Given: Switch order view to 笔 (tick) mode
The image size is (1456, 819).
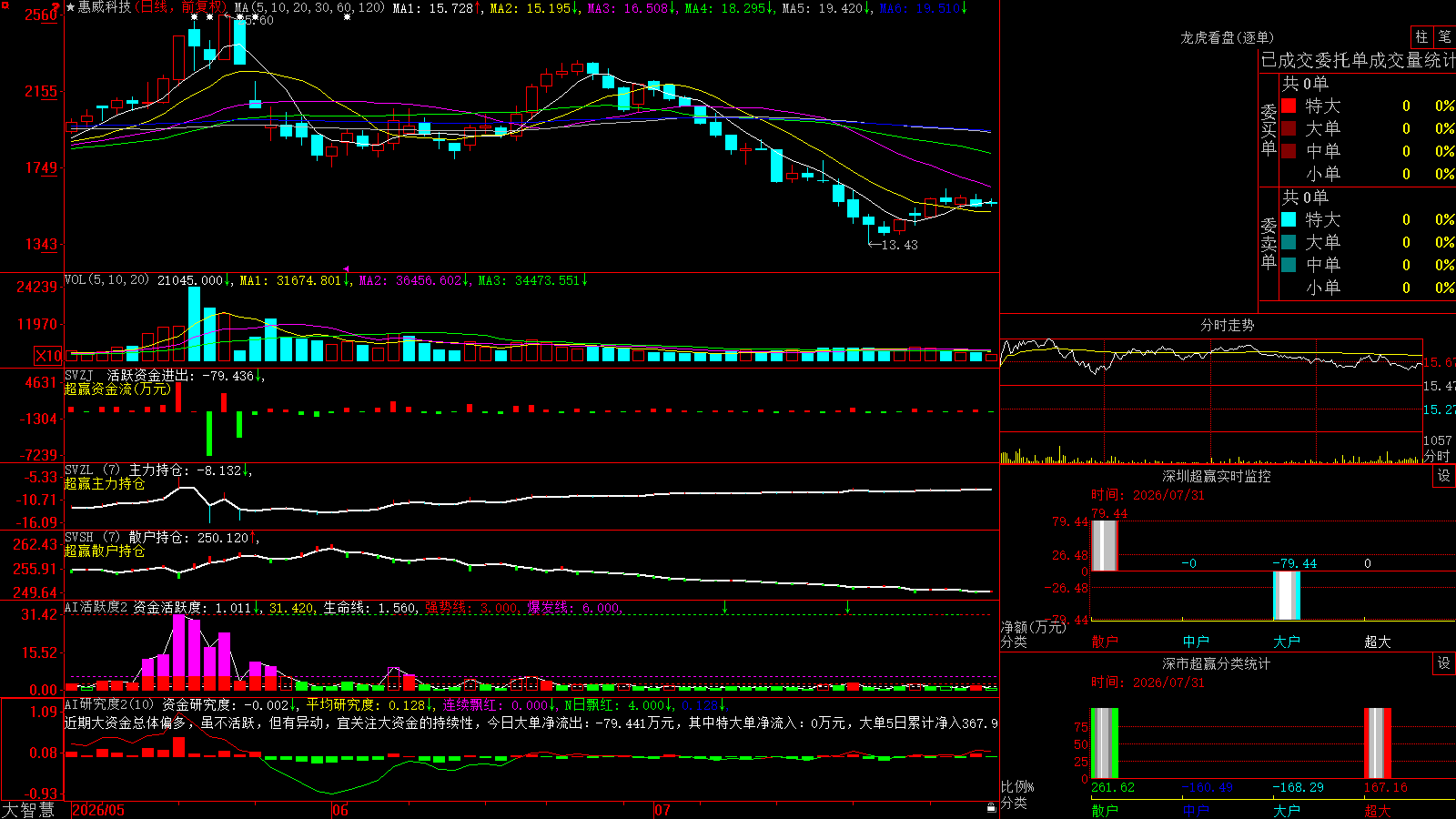Looking at the screenshot, I should click(1444, 37).
